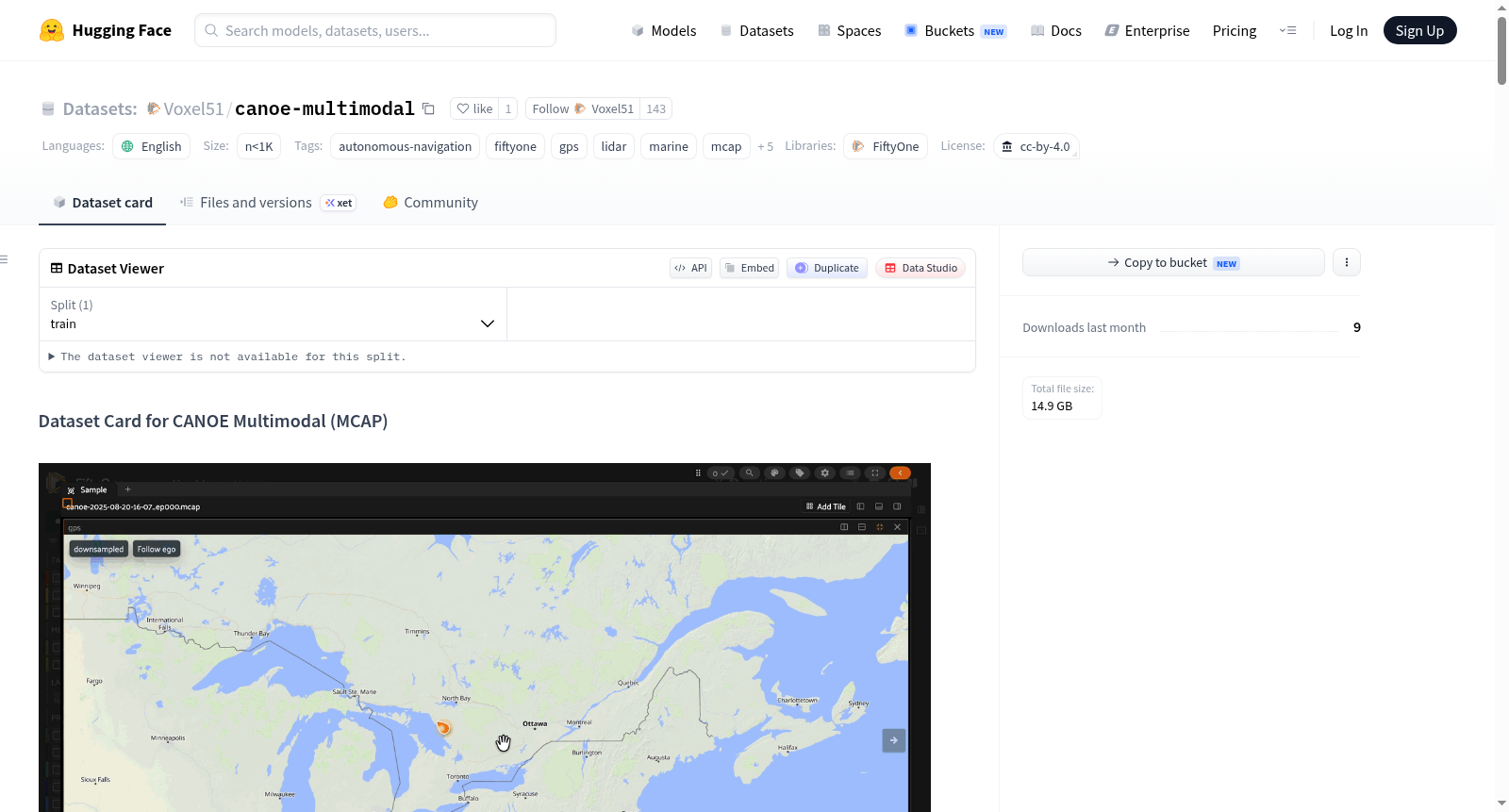Open the table of contents sidebar icon
Image resolution: width=1509 pixels, height=812 pixels.
[5, 259]
